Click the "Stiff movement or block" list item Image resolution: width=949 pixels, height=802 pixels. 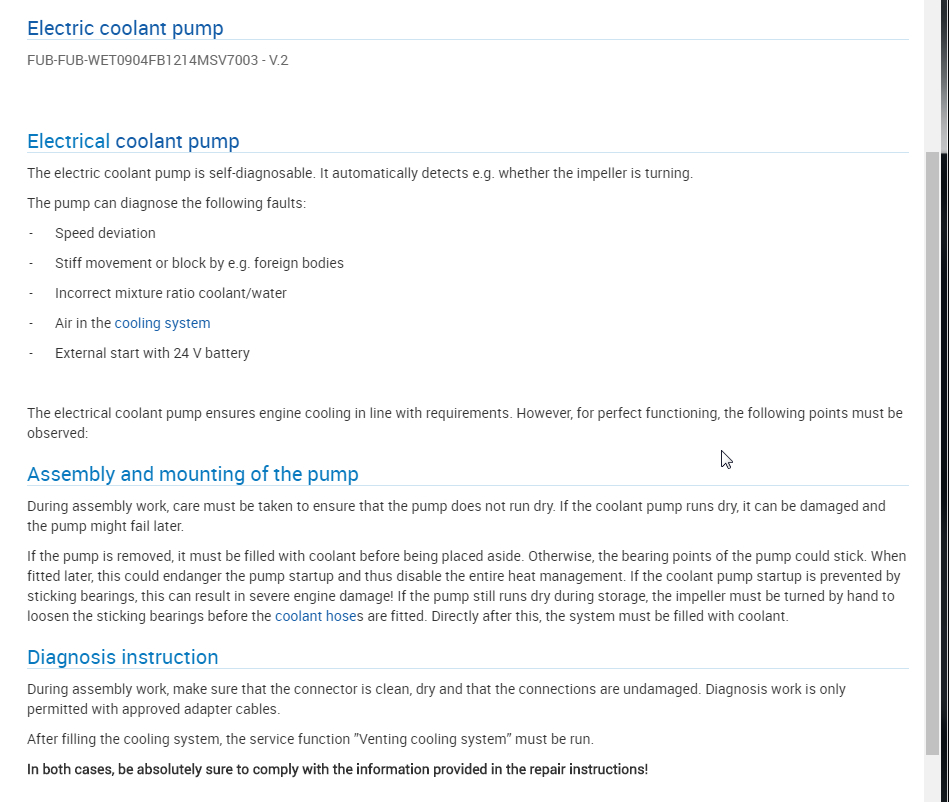[199, 263]
